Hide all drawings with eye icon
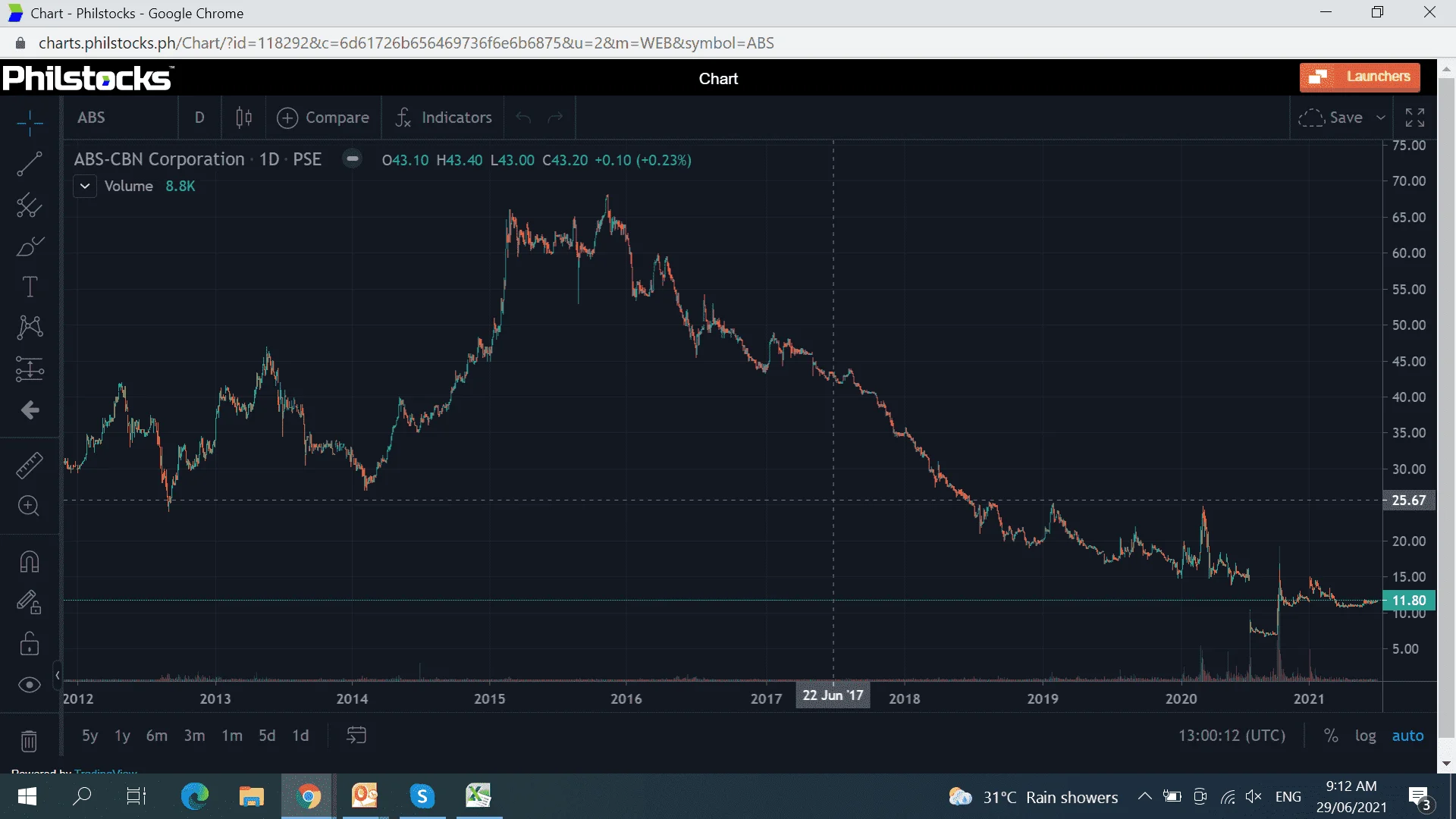This screenshot has width=1456, height=819. (x=30, y=686)
